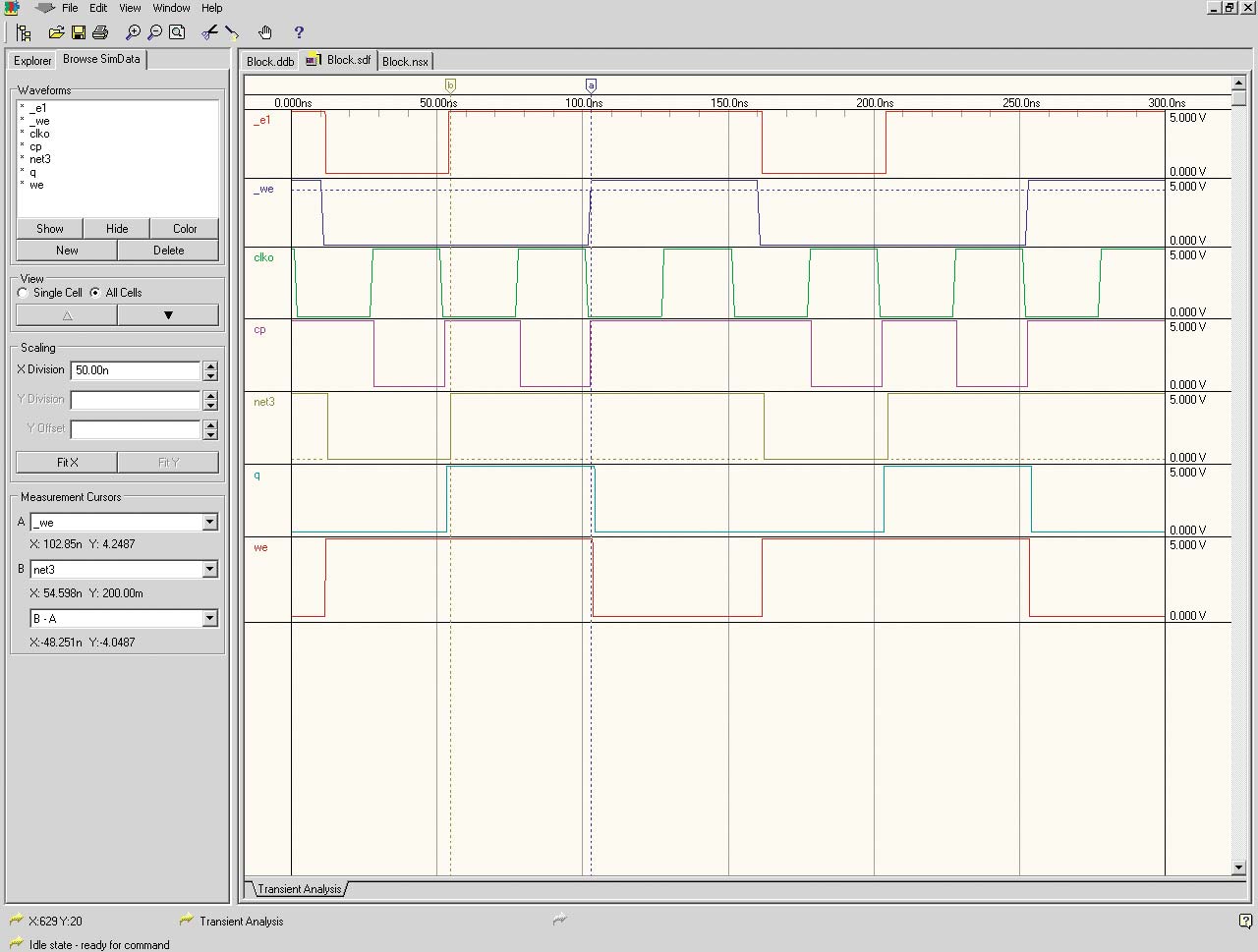Screen dimensions: 1258x952
Task: Click the Color button
Action: pyautogui.click(x=185, y=229)
